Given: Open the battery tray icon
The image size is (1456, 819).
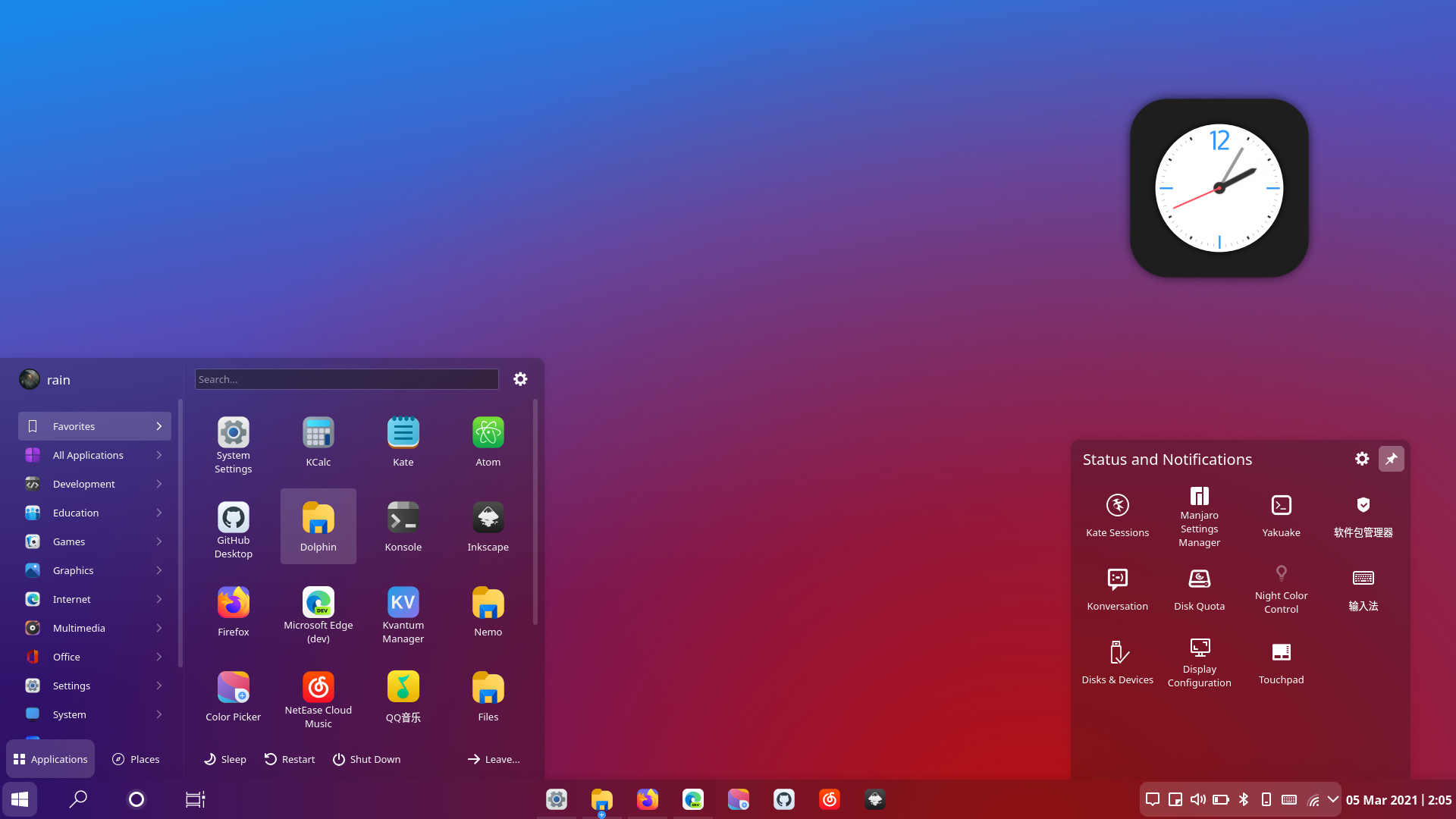Looking at the screenshot, I should [1221, 799].
